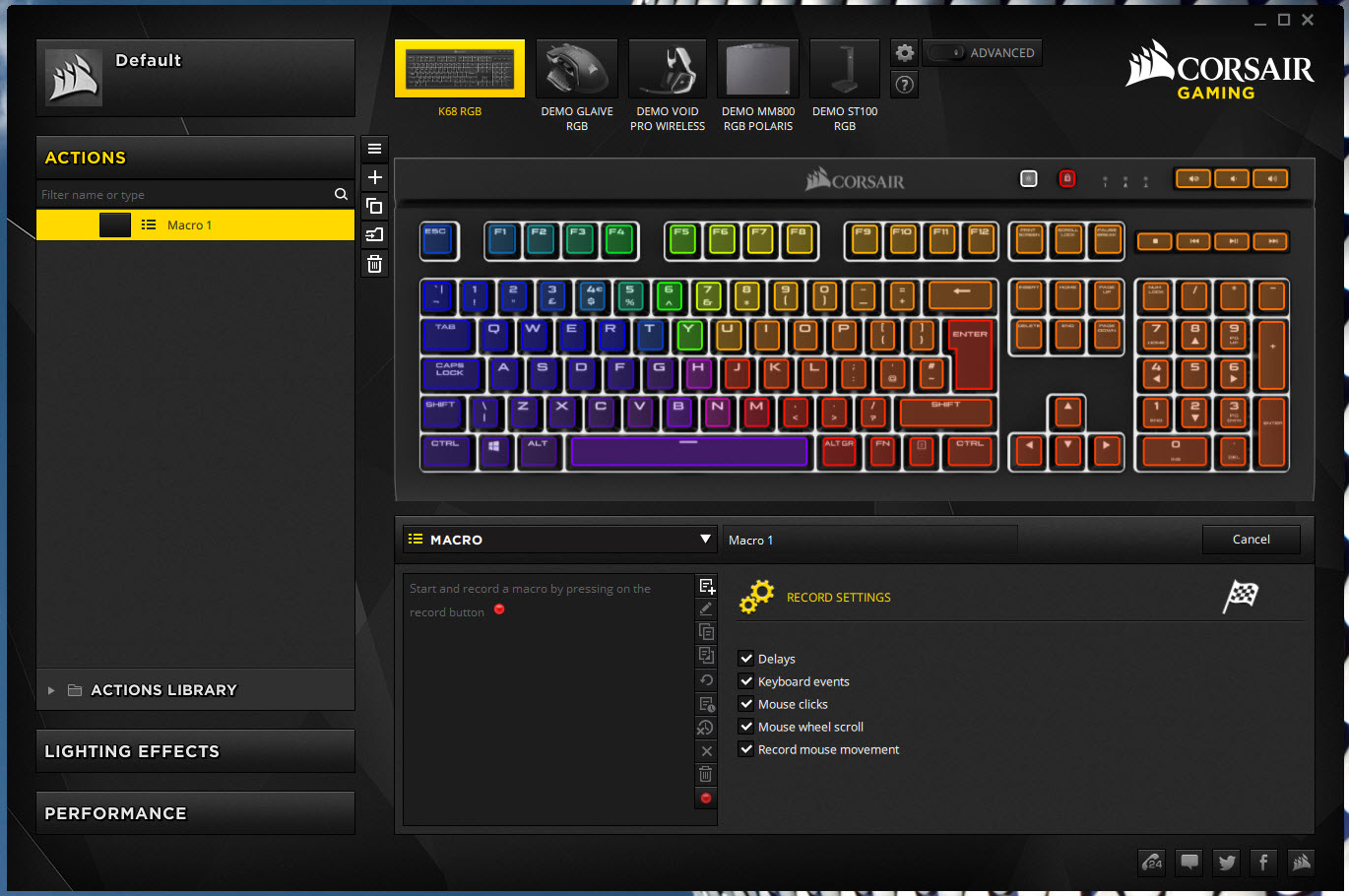Screen dimensions: 1349x896
Task: Click the Cancel button
Action: pos(1252,540)
